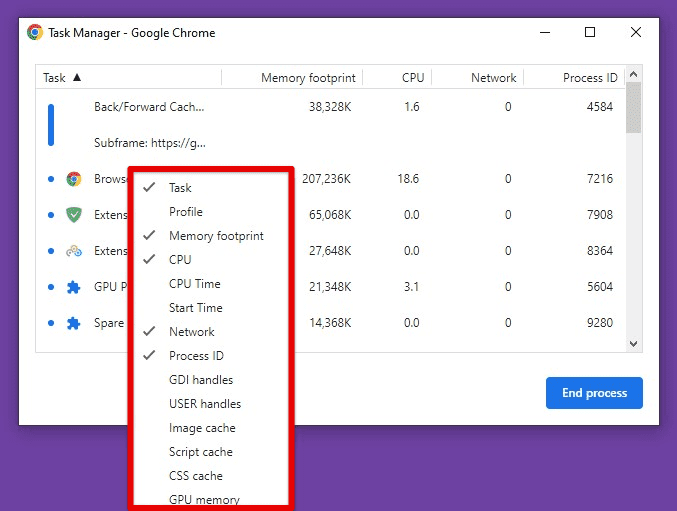Click the CPU value 1.6
677x511 pixels.
411,107
